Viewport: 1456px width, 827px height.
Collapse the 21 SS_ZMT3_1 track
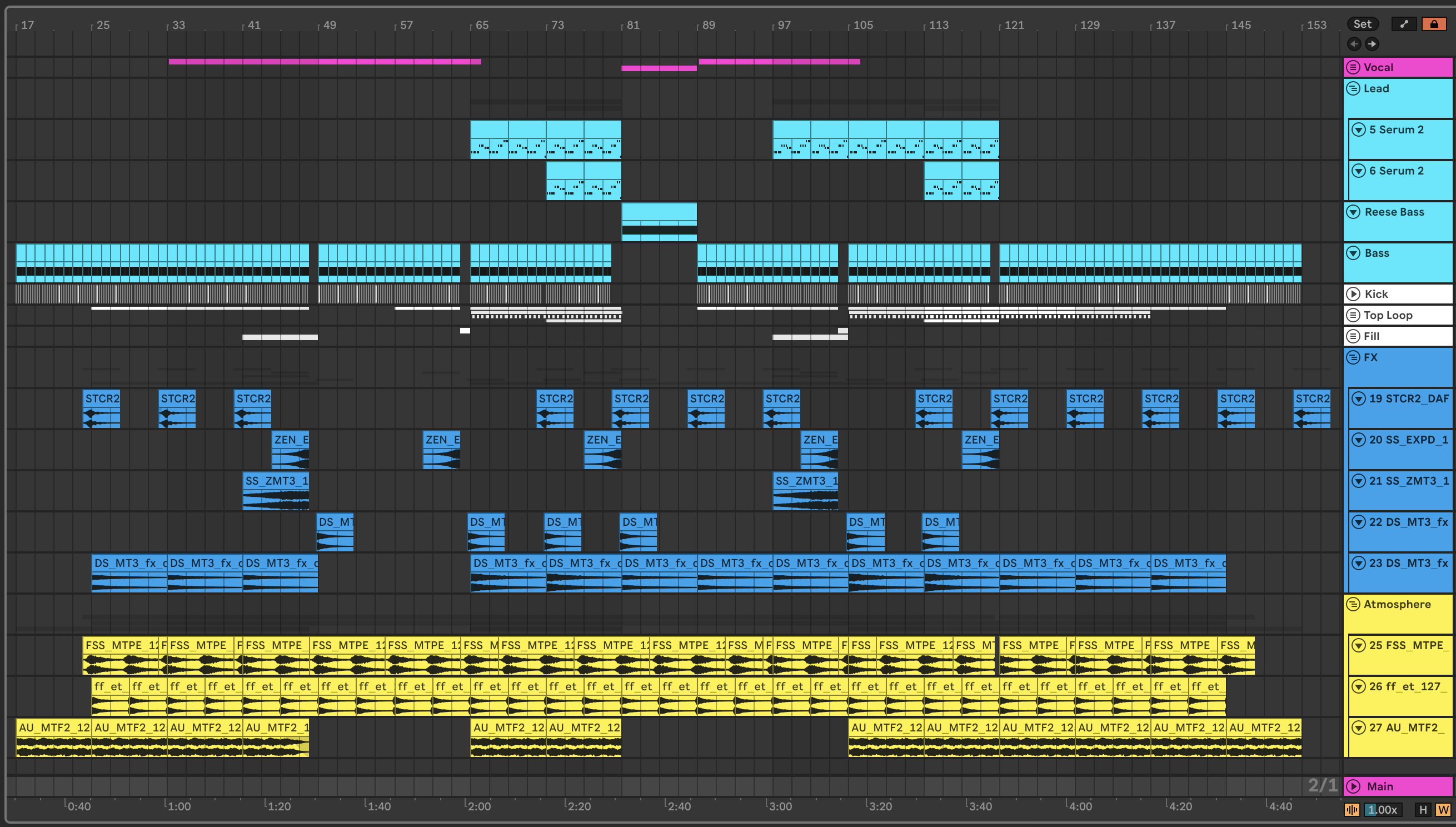pyautogui.click(x=1358, y=481)
